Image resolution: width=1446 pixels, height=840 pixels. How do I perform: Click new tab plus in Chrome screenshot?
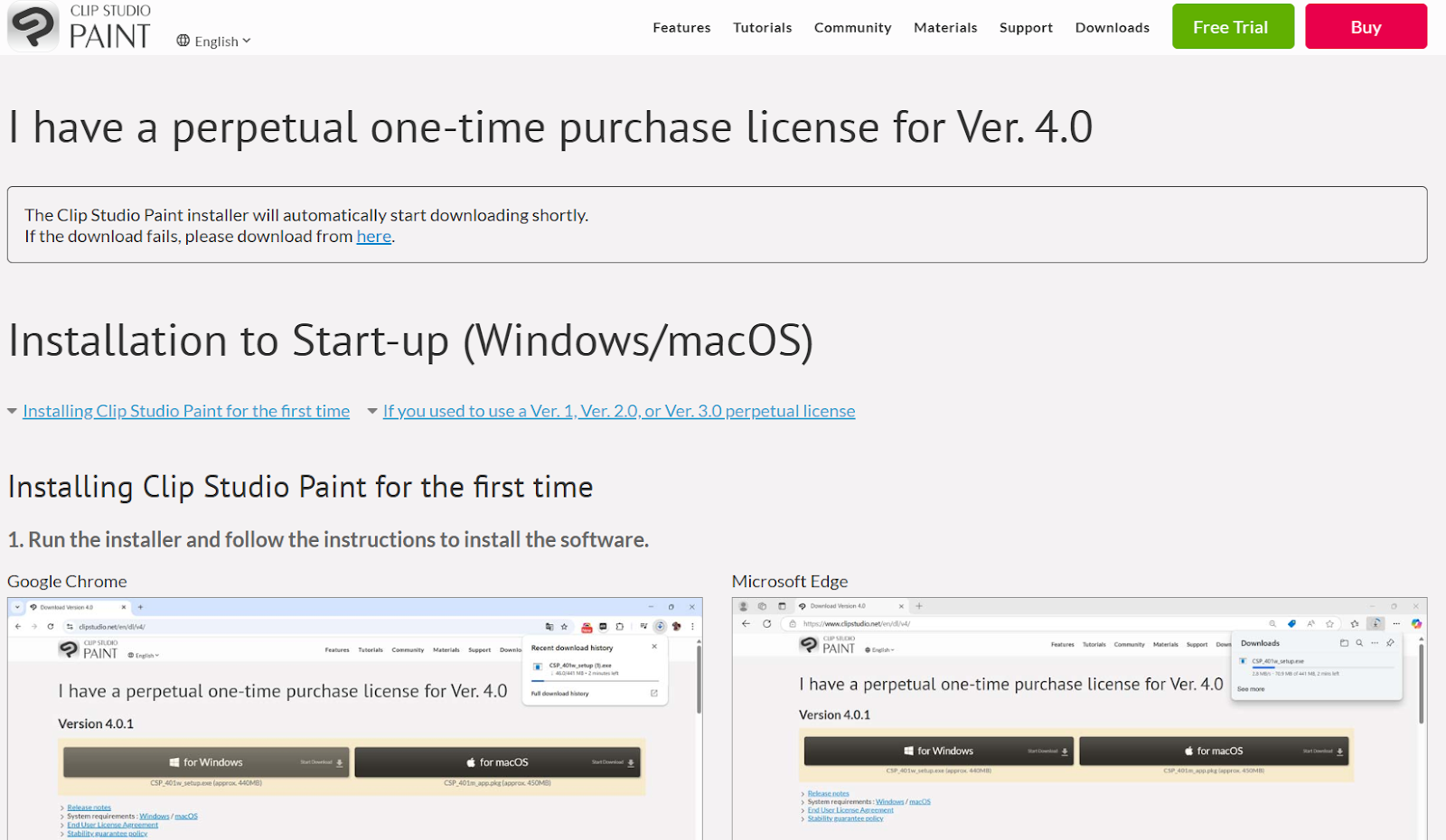140,607
